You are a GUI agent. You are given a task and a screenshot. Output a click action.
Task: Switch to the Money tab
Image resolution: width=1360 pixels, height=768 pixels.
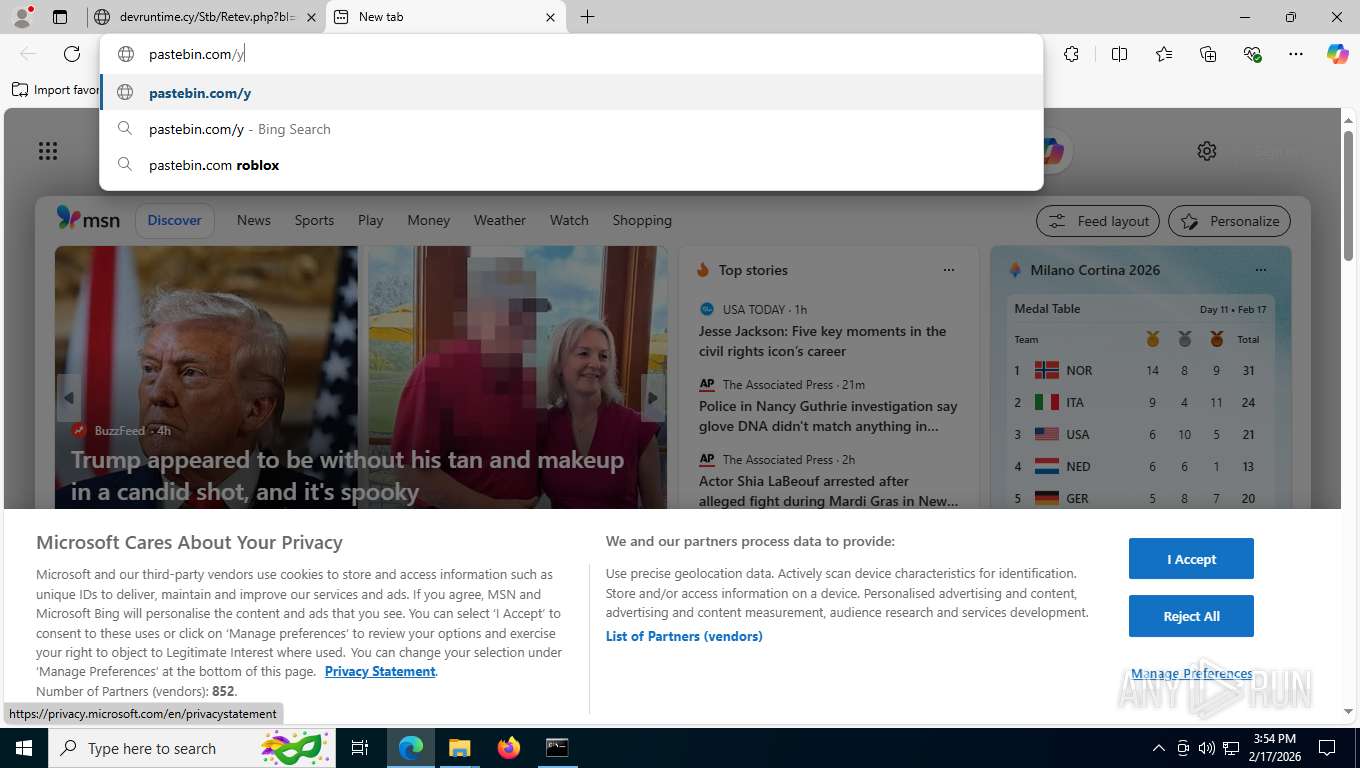pyautogui.click(x=429, y=220)
